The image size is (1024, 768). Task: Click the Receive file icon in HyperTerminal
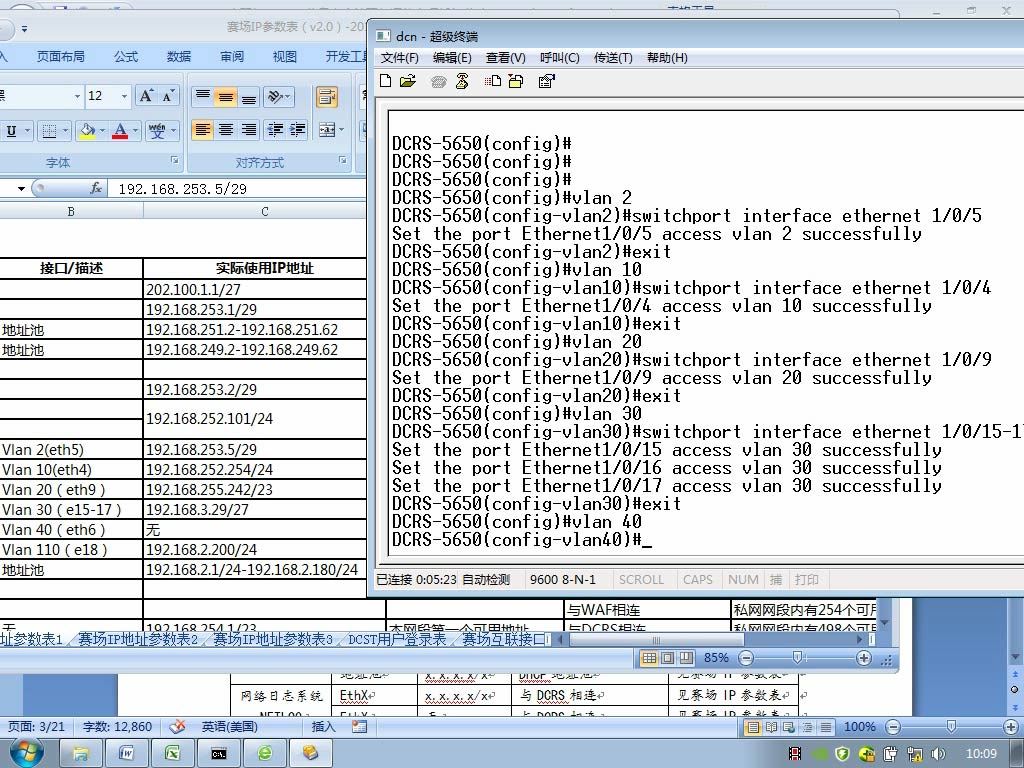[516, 81]
